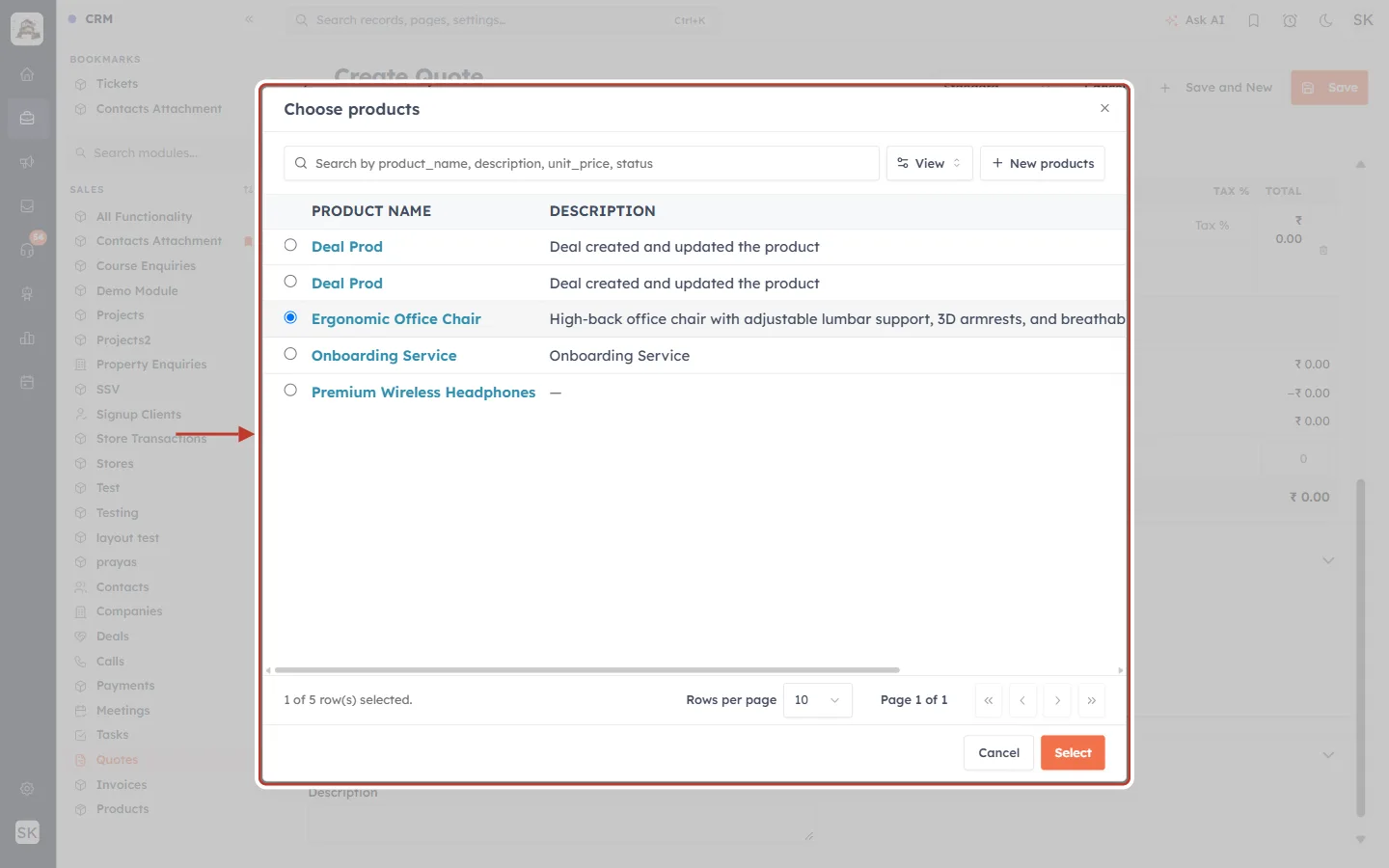Open the settings gear in left rail
1389x868 pixels.
[27, 789]
